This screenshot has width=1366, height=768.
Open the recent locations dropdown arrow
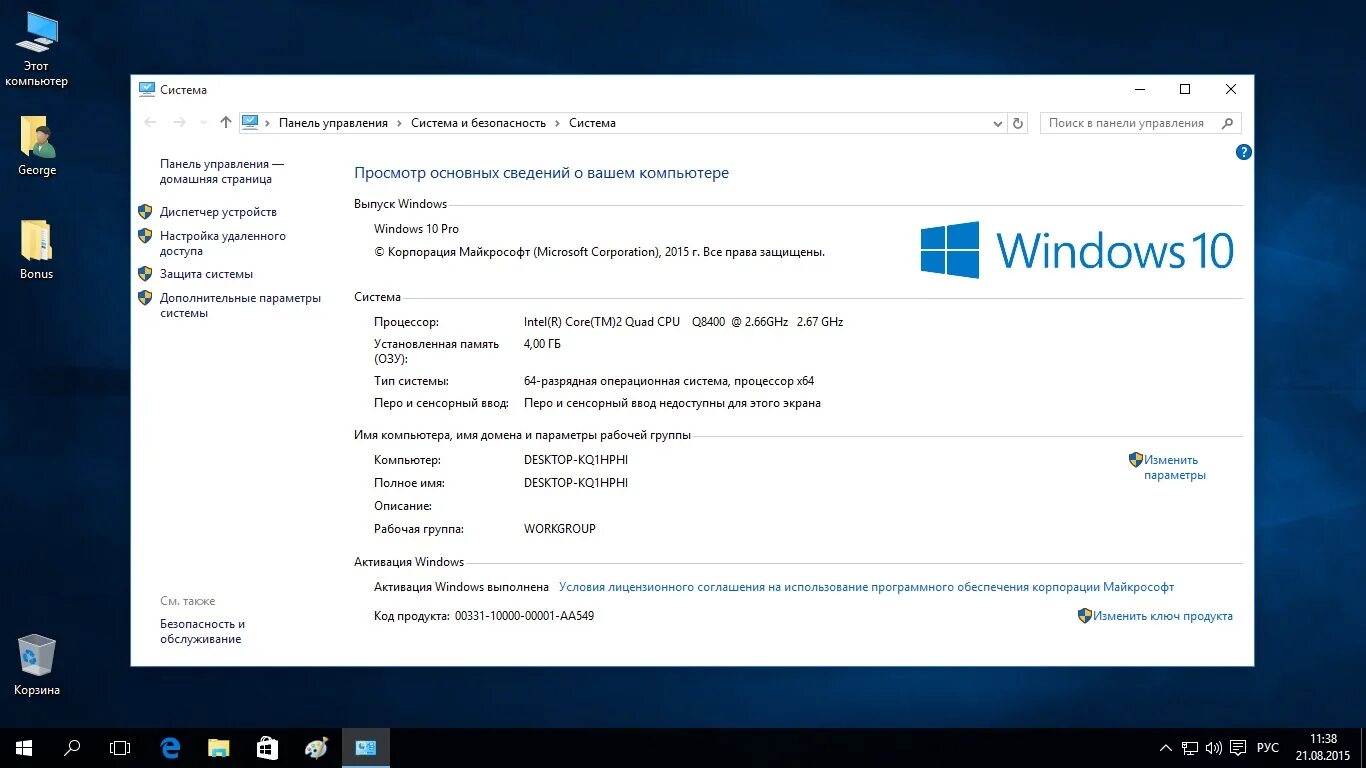coord(204,123)
